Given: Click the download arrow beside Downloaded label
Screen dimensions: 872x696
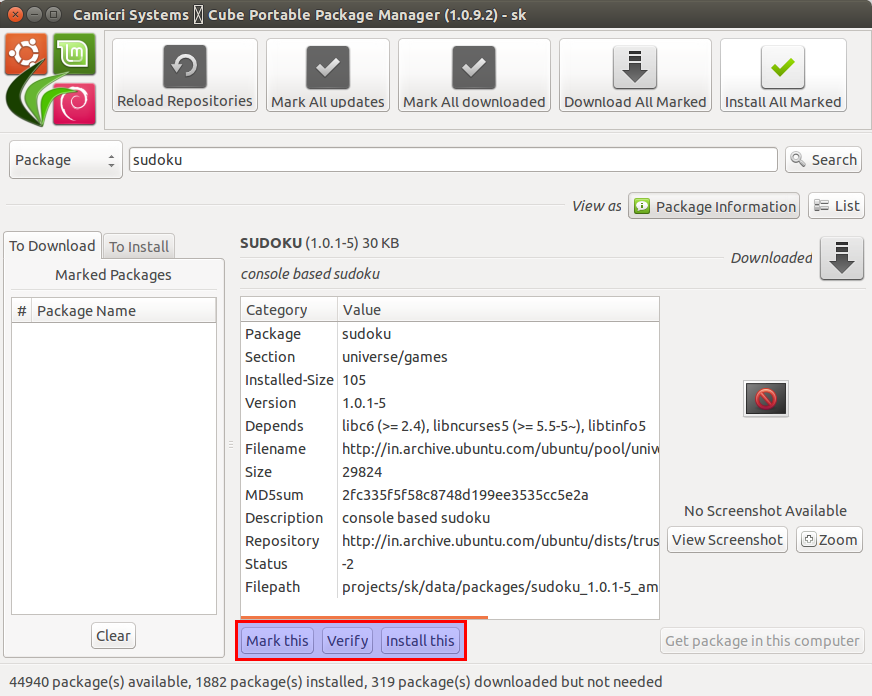Looking at the screenshot, I should 841,258.
